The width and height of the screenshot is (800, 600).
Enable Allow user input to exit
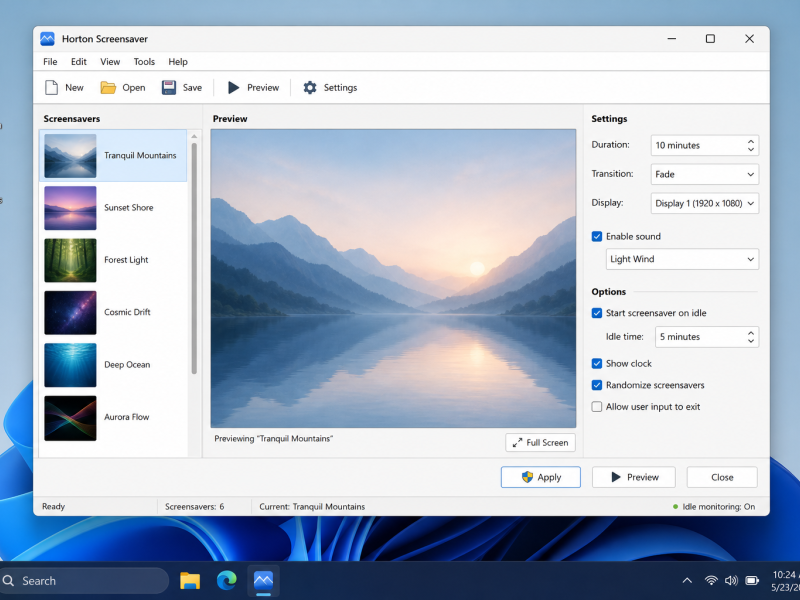(x=597, y=407)
